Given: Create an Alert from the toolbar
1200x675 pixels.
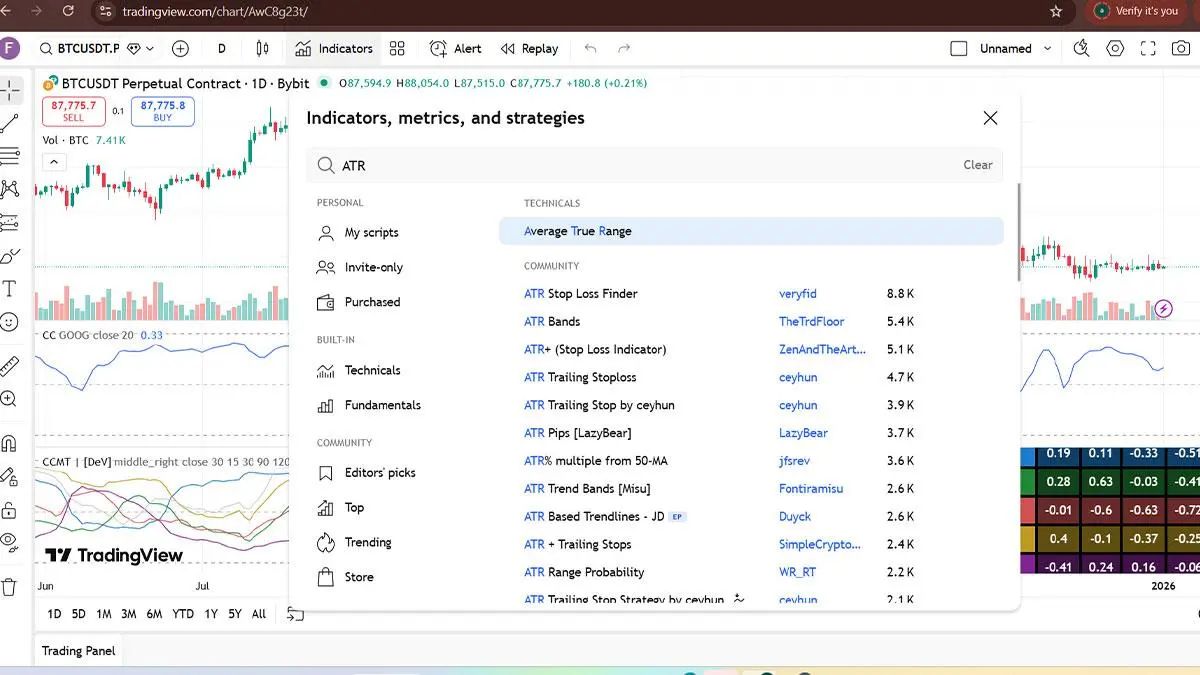Looking at the screenshot, I should tap(455, 48).
